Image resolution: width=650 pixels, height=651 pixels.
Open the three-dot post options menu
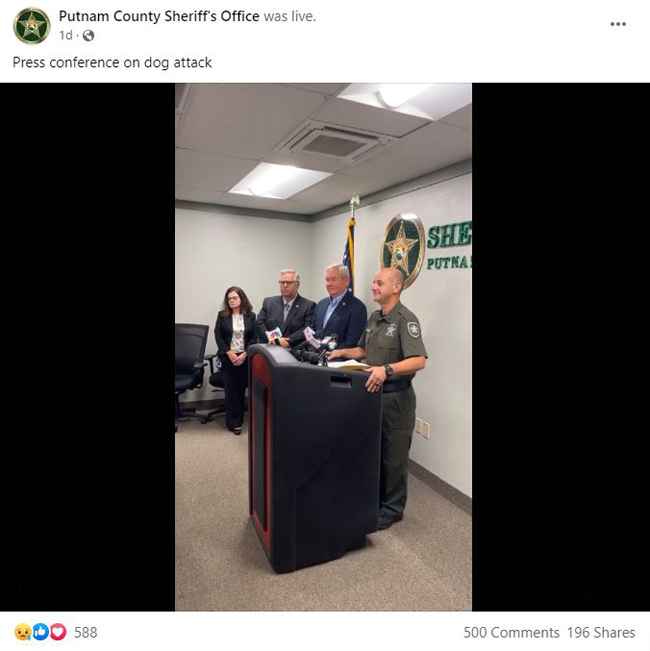(x=618, y=24)
